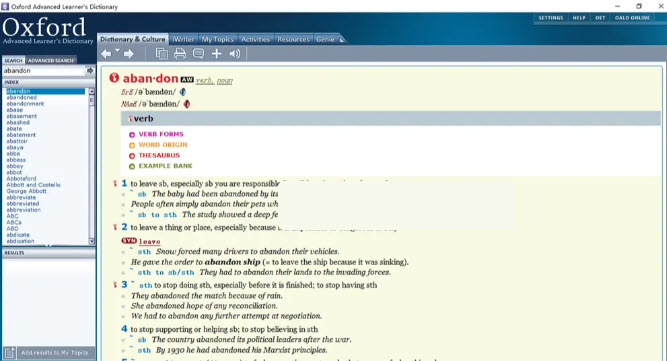Open the Resources tab
The height and width of the screenshot is (361, 667).
point(294,39)
